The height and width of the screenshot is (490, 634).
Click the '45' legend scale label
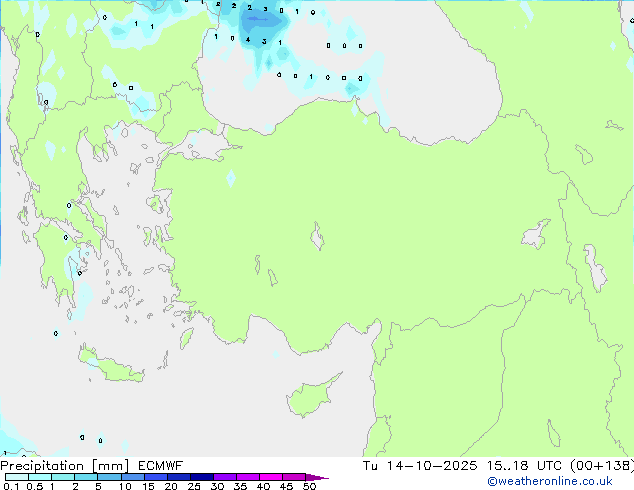286,486
